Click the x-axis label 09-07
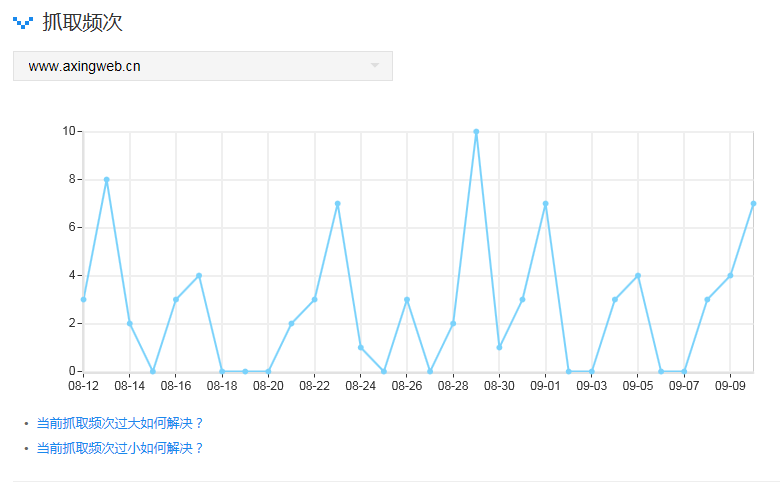 684,386
